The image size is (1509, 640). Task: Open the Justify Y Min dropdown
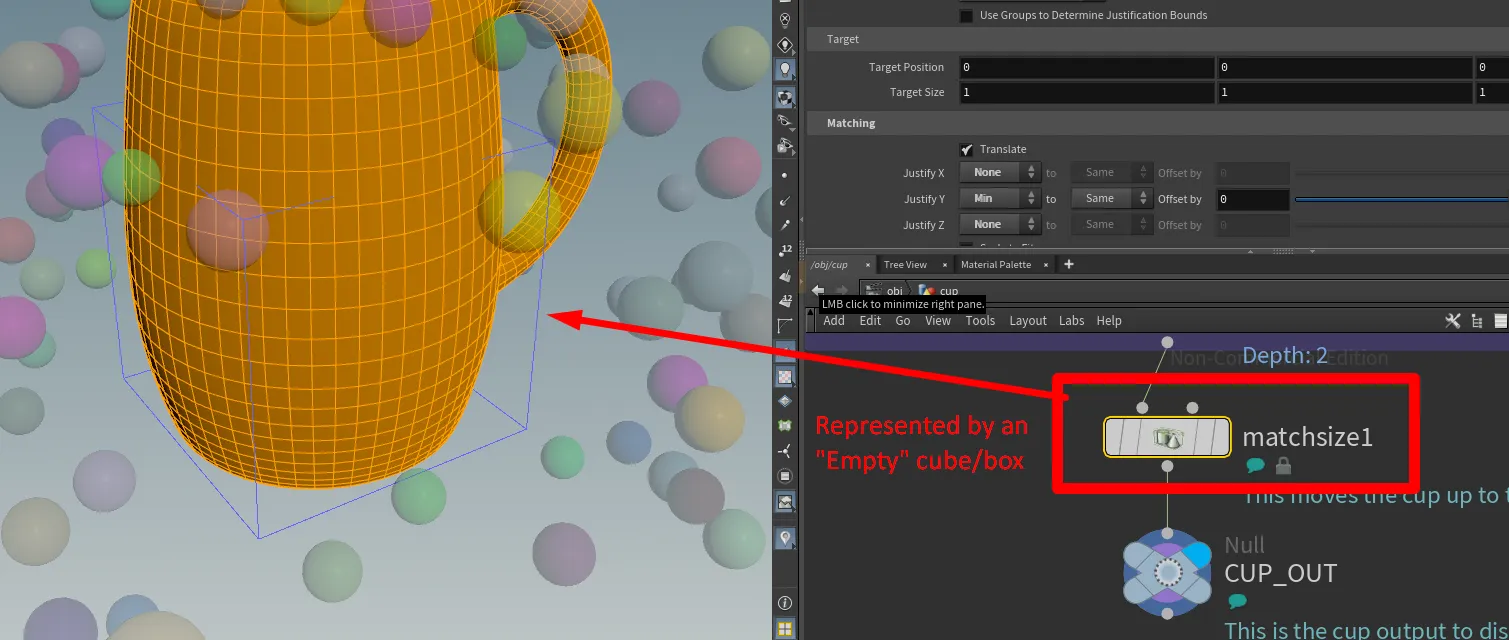tap(1000, 199)
